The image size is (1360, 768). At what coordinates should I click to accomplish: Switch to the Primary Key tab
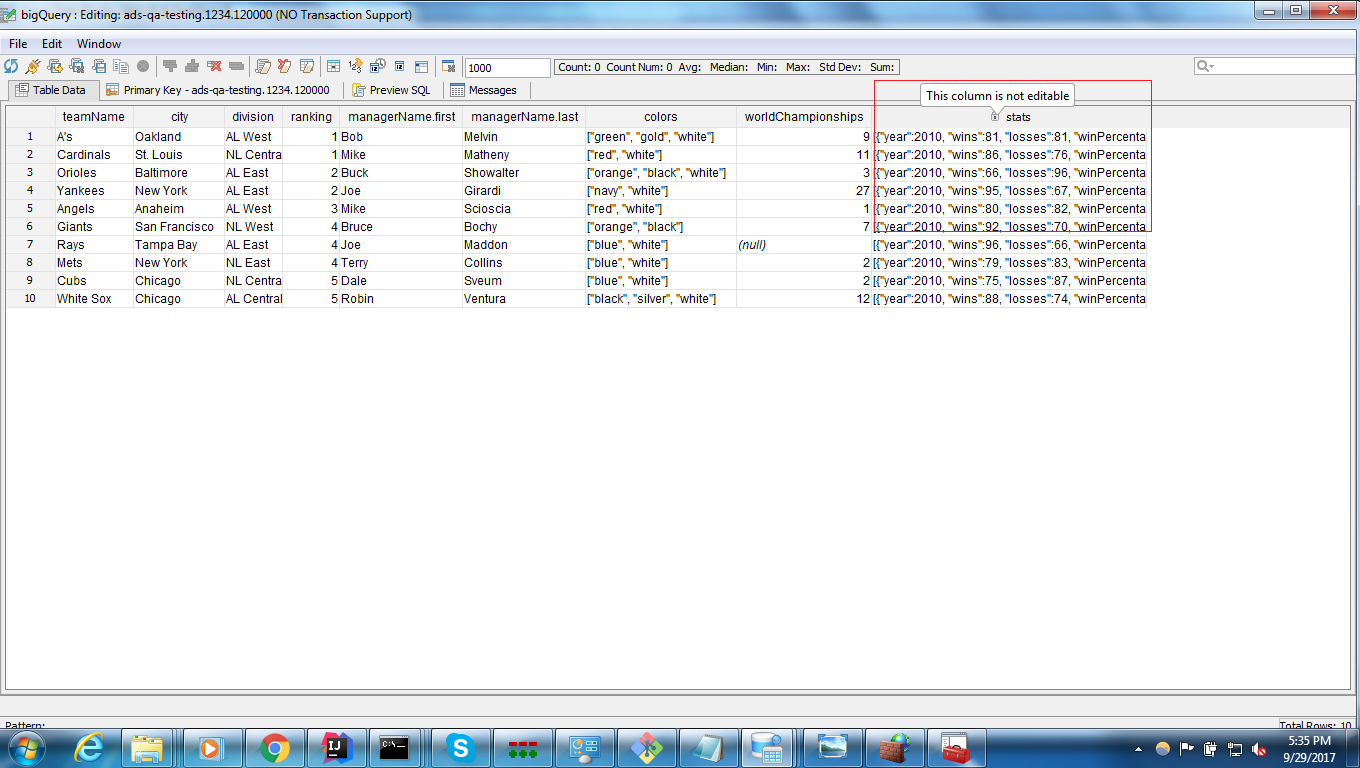(218, 90)
